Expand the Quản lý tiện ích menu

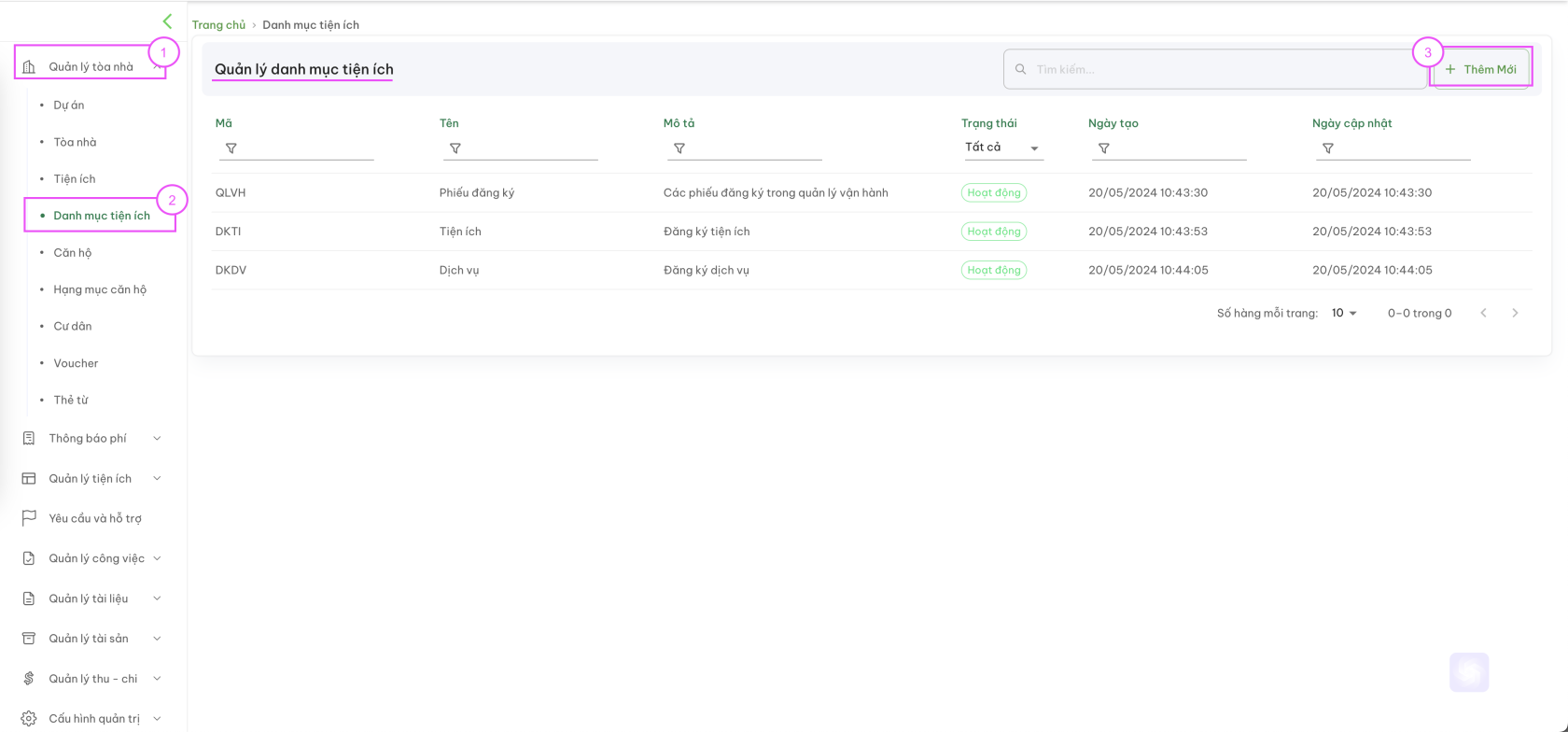(157, 478)
